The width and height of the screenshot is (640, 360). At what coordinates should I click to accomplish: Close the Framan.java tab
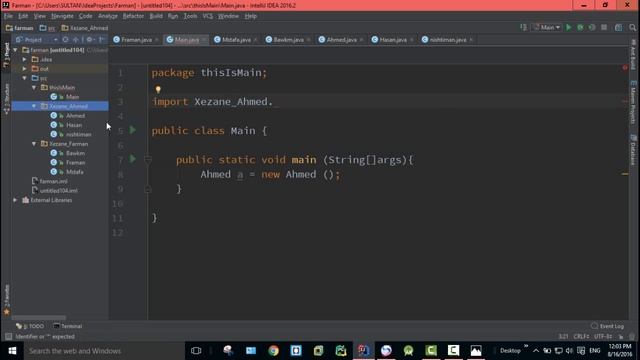click(157, 40)
